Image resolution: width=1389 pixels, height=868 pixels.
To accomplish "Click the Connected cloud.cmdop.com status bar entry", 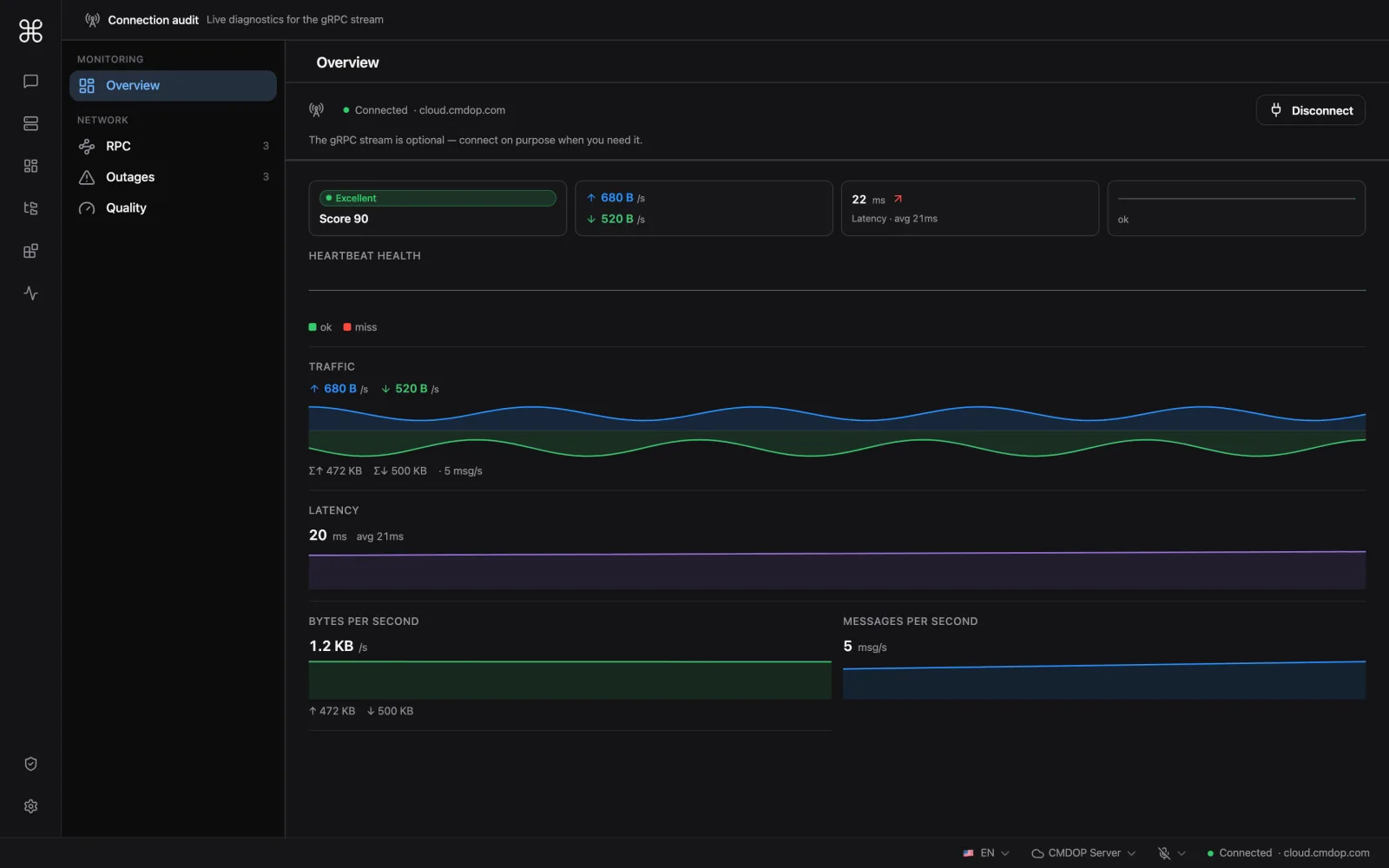I will pyautogui.click(x=1288, y=853).
